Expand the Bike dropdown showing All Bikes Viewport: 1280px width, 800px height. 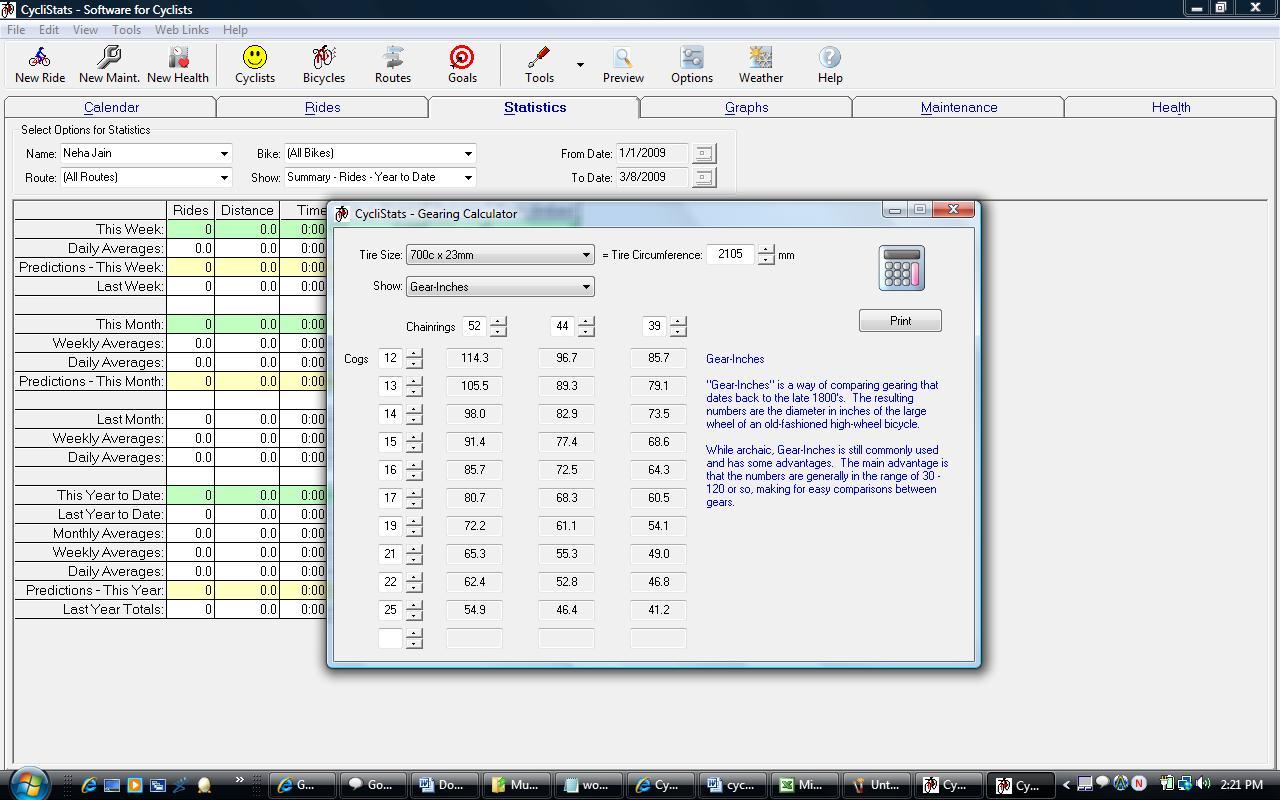click(467, 153)
